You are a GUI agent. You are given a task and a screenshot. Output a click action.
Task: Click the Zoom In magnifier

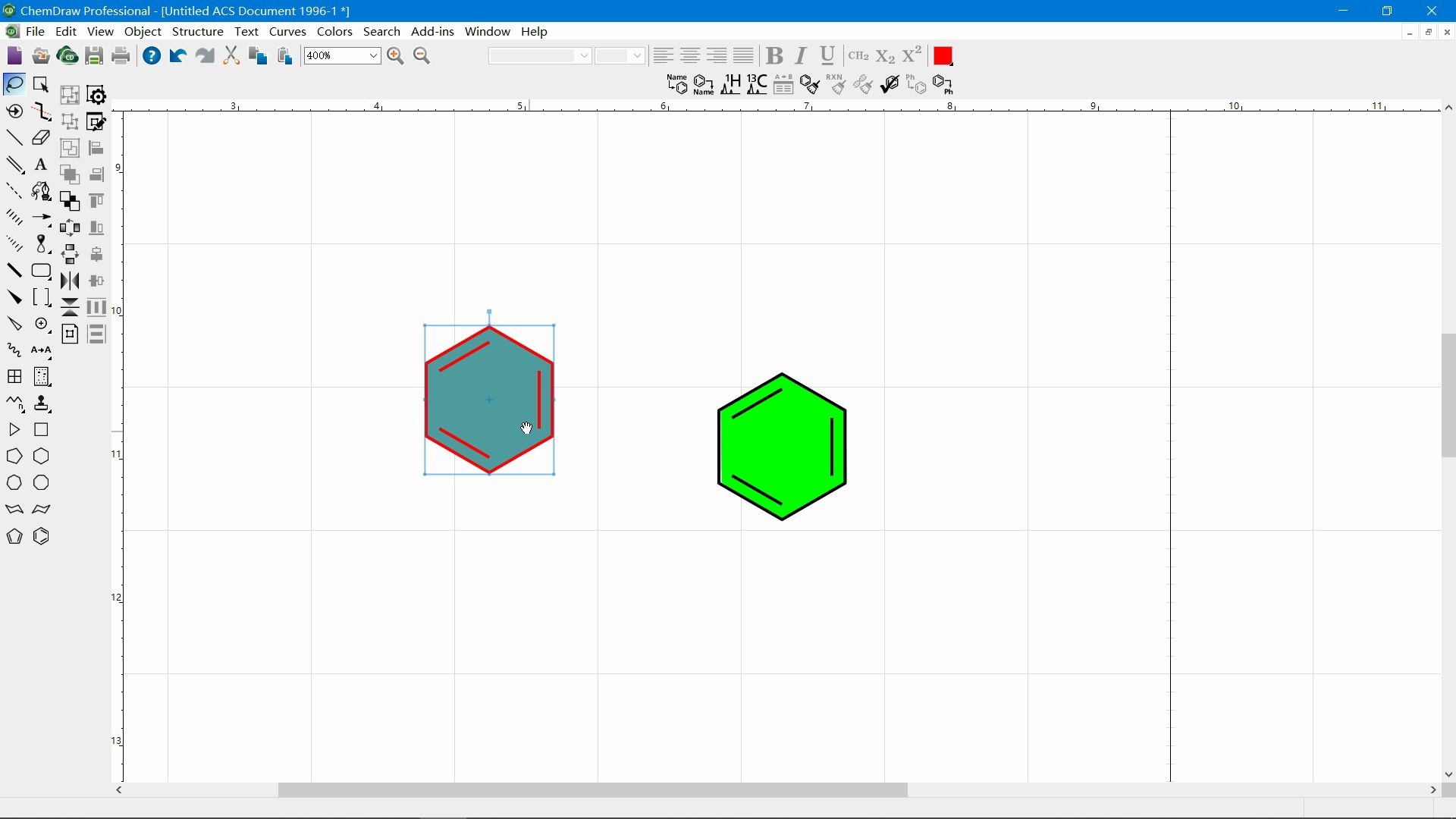point(395,56)
